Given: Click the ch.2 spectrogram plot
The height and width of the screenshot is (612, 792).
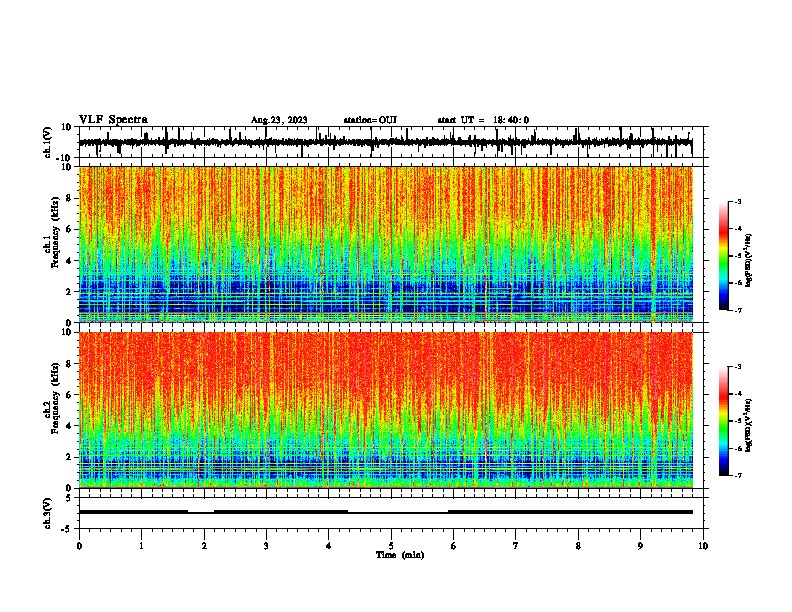Looking at the screenshot, I should click(x=386, y=410).
